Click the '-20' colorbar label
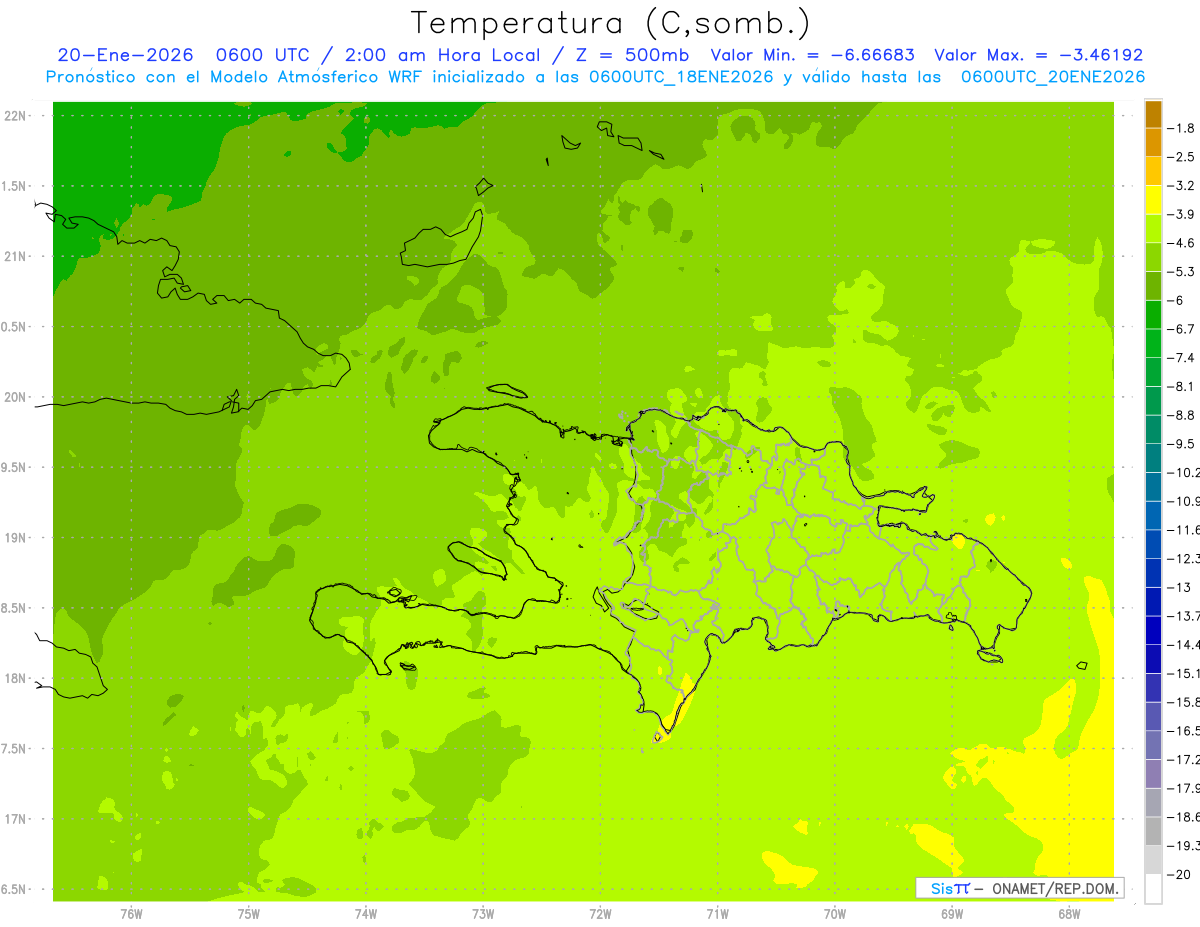Viewport: 1200px width, 927px height. coord(1181,875)
